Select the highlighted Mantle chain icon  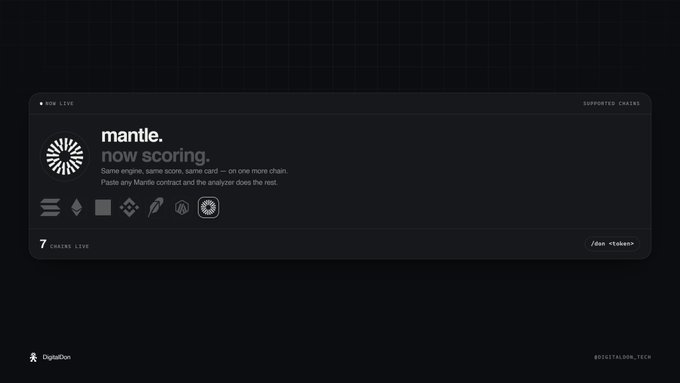pyautogui.click(x=209, y=207)
